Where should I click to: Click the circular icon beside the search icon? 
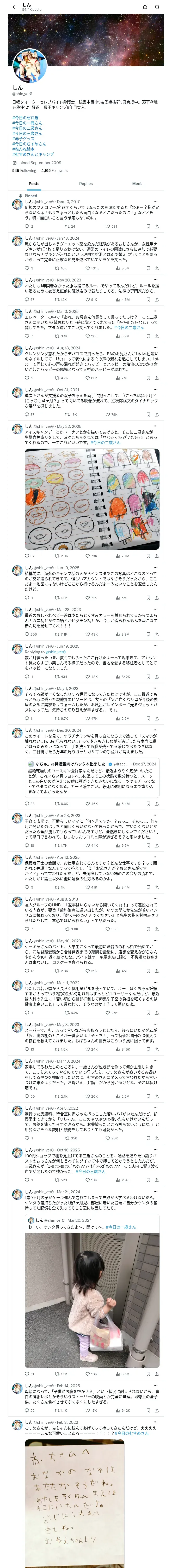pyautogui.click(x=145, y=7)
